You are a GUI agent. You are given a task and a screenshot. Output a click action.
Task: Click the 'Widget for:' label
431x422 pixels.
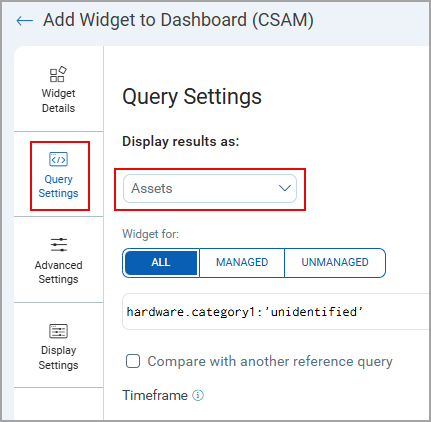[x=151, y=234]
